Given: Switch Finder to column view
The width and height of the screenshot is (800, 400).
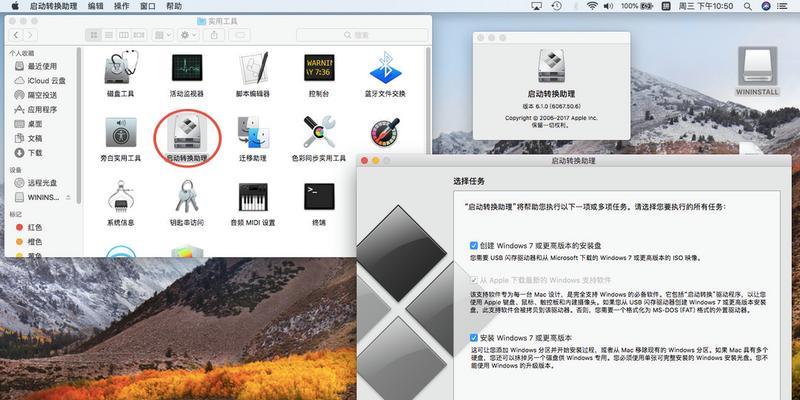Looking at the screenshot, I should (123, 35).
